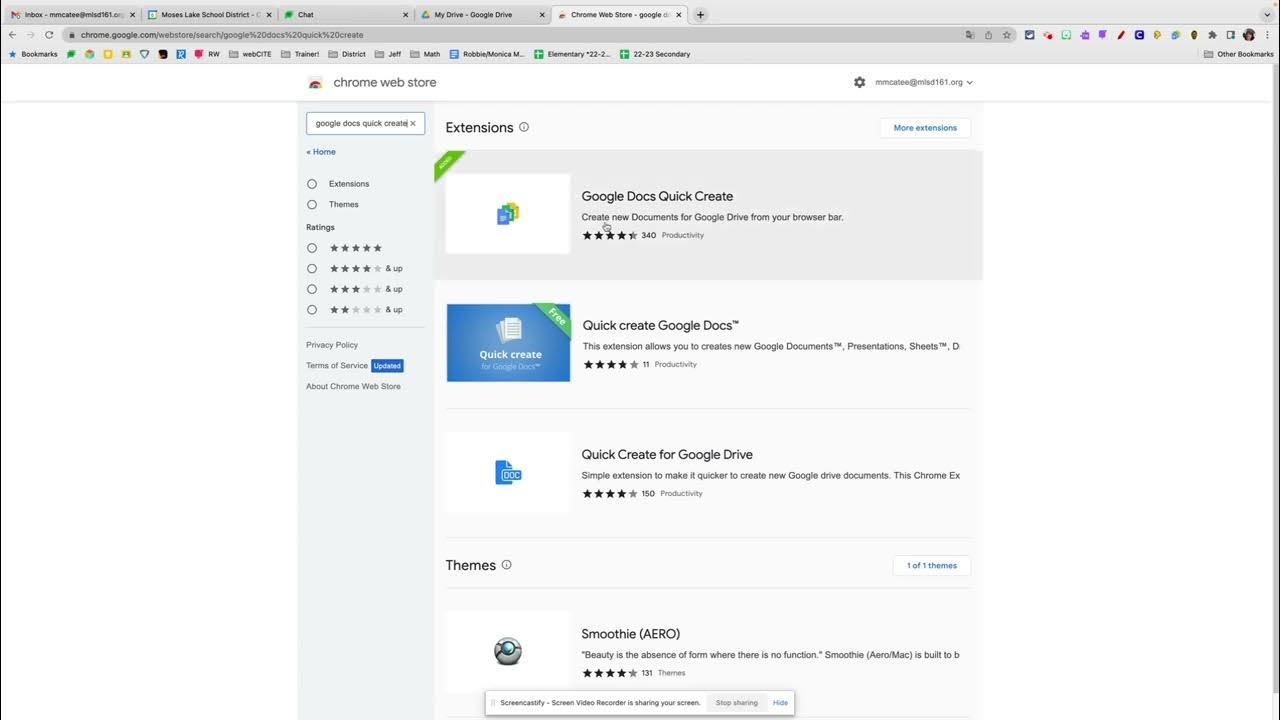Image resolution: width=1280 pixels, height=720 pixels.
Task: Open the new tab plus button
Action: tap(700, 15)
